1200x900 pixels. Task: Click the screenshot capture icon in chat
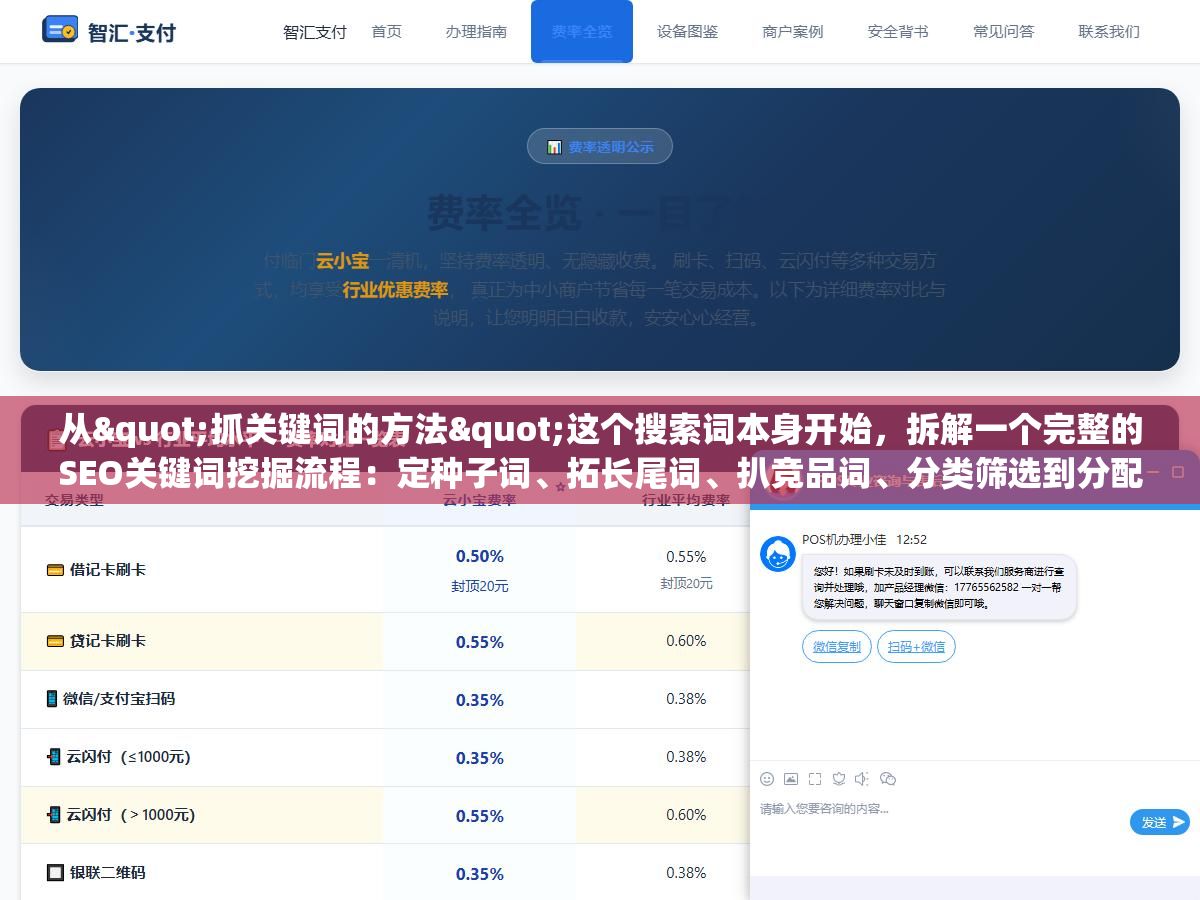point(815,779)
